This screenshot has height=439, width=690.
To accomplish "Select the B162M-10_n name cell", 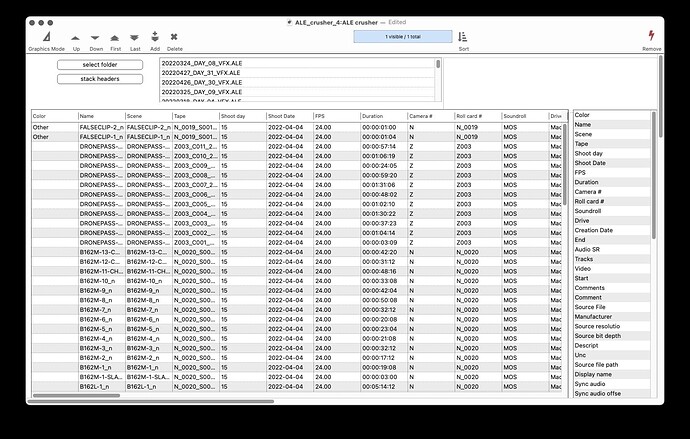I will pos(102,281).
